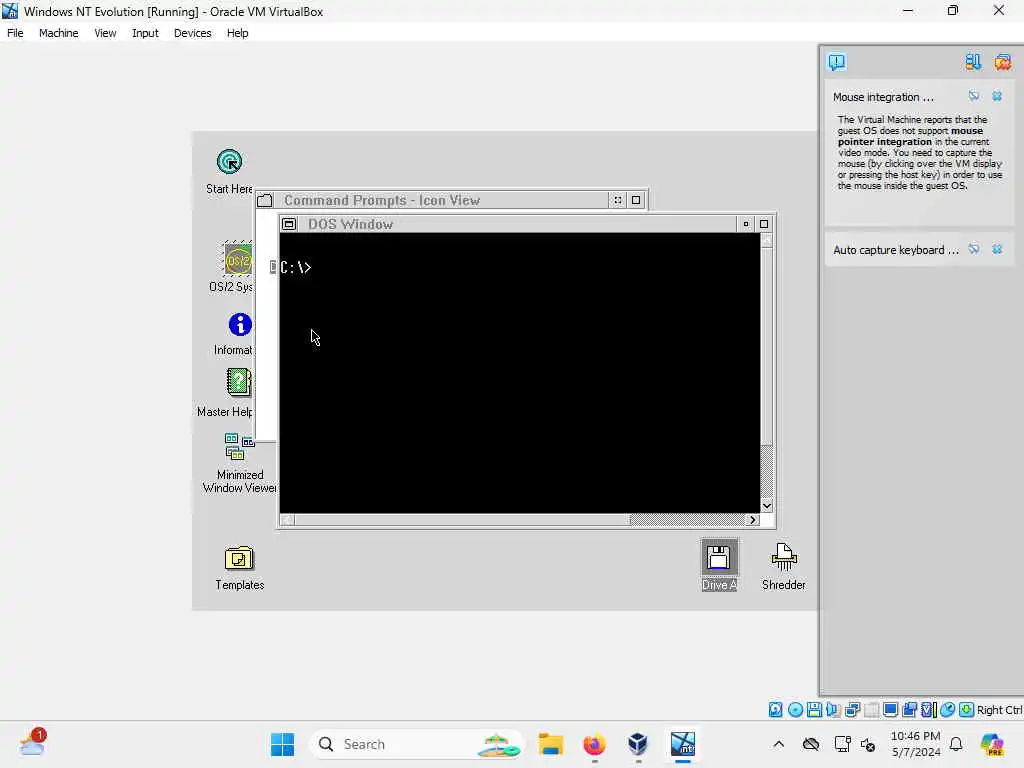The image size is (1024, 768).
Task: Open the Master Help Index icon
Action: pos(238,392)
